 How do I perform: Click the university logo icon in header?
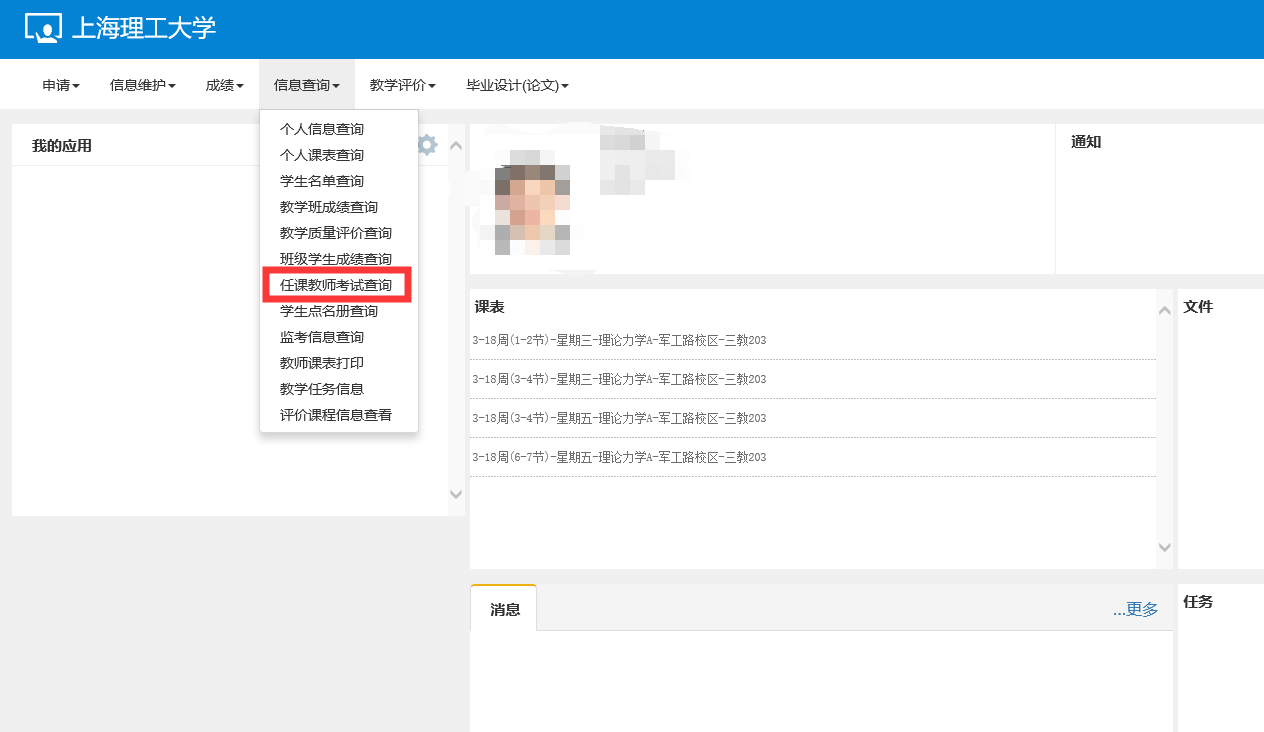(x=43, y=28)
